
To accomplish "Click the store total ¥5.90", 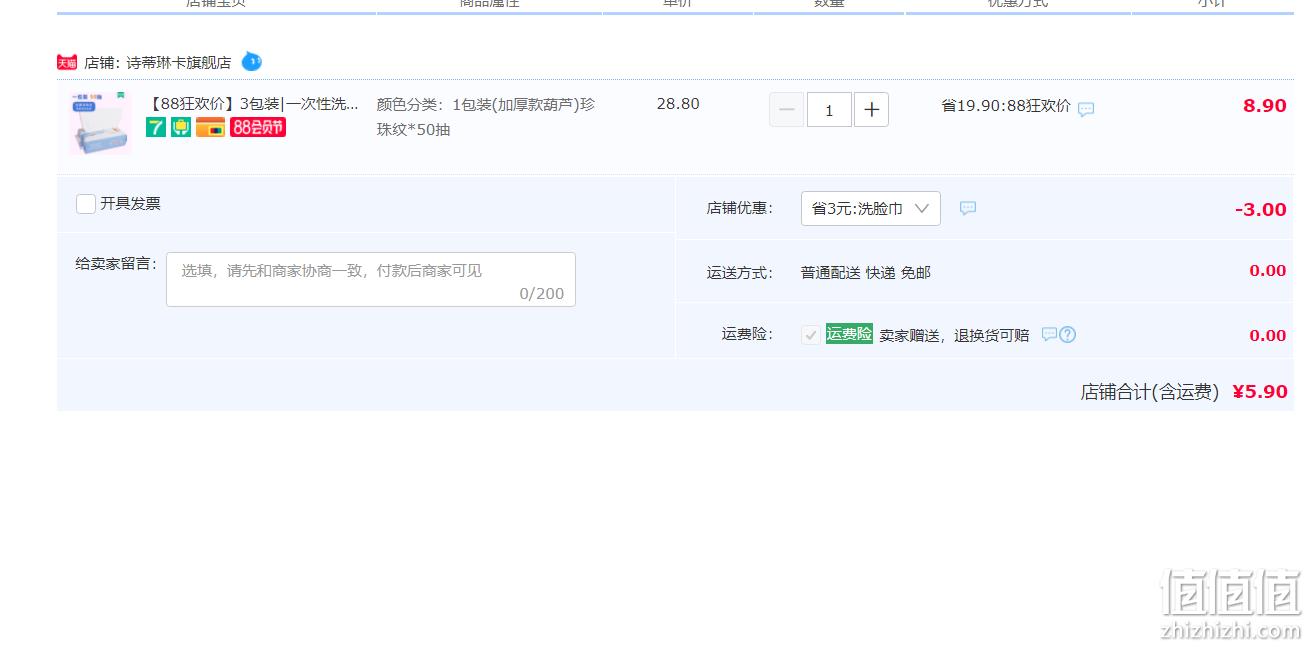I will 1260,392.
